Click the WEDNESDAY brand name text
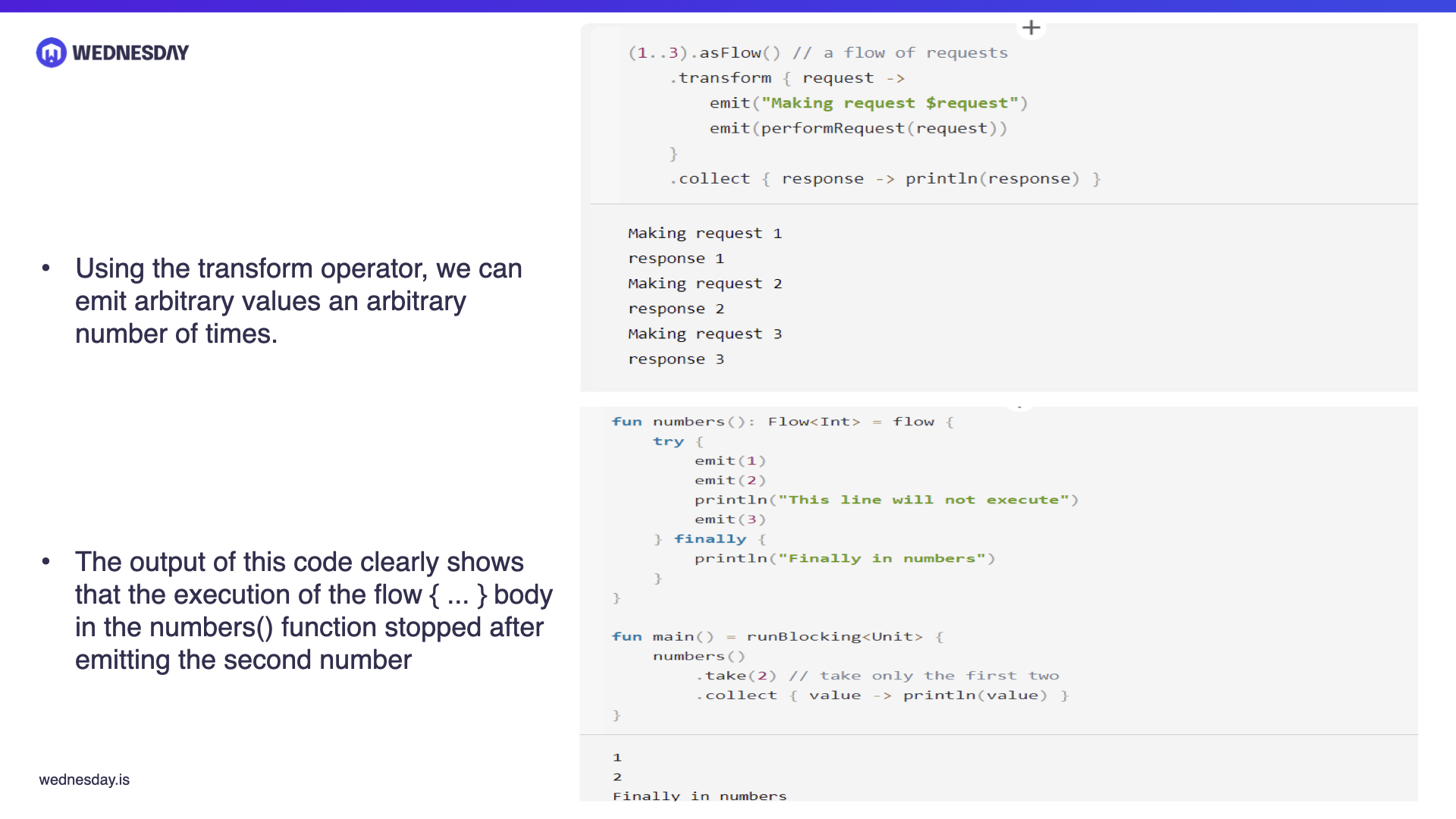This screenshot has height=819, width=1456. (130, 53)
